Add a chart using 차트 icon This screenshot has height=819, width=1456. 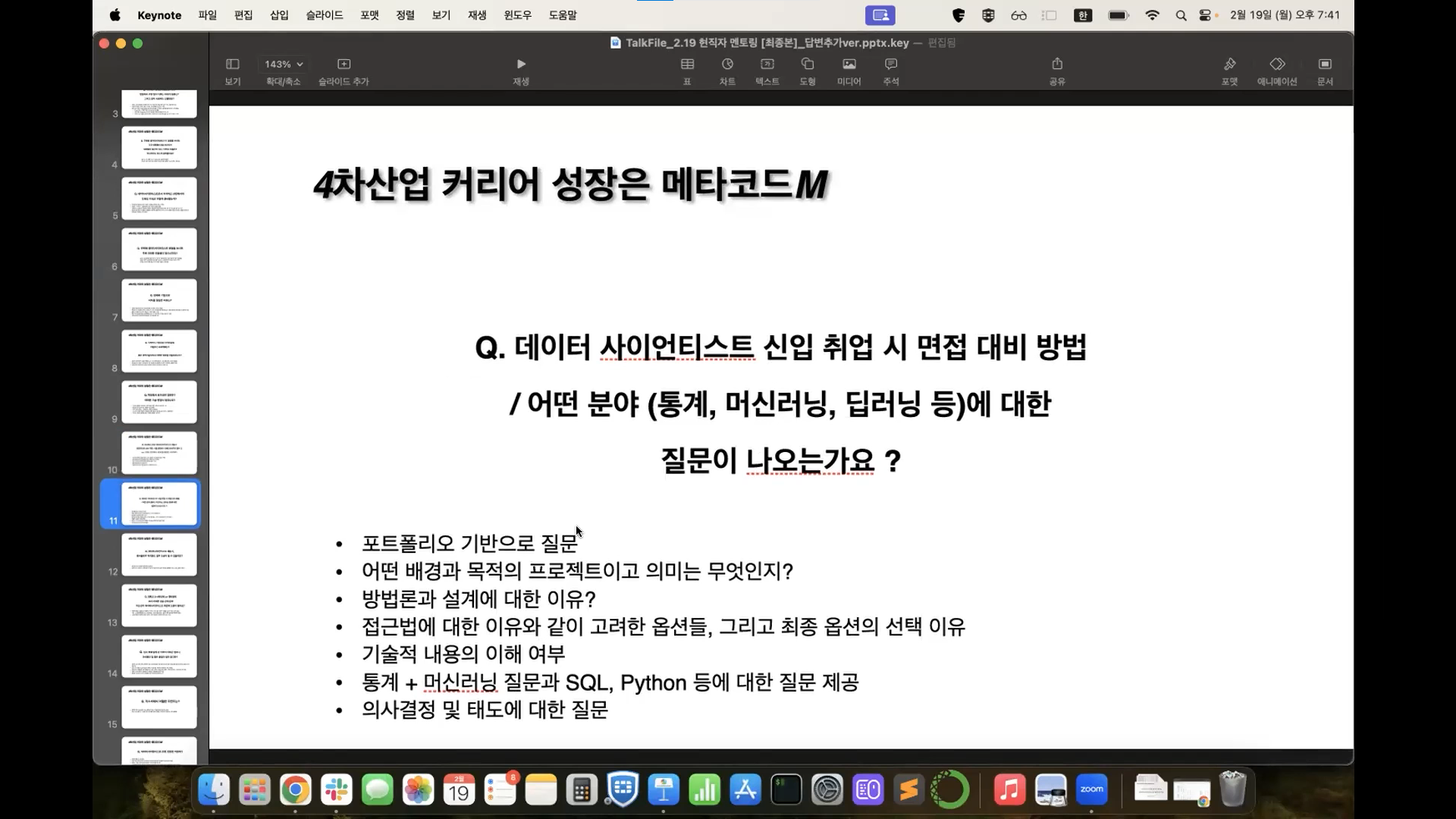pyautogui.click(x=727, y=64)
